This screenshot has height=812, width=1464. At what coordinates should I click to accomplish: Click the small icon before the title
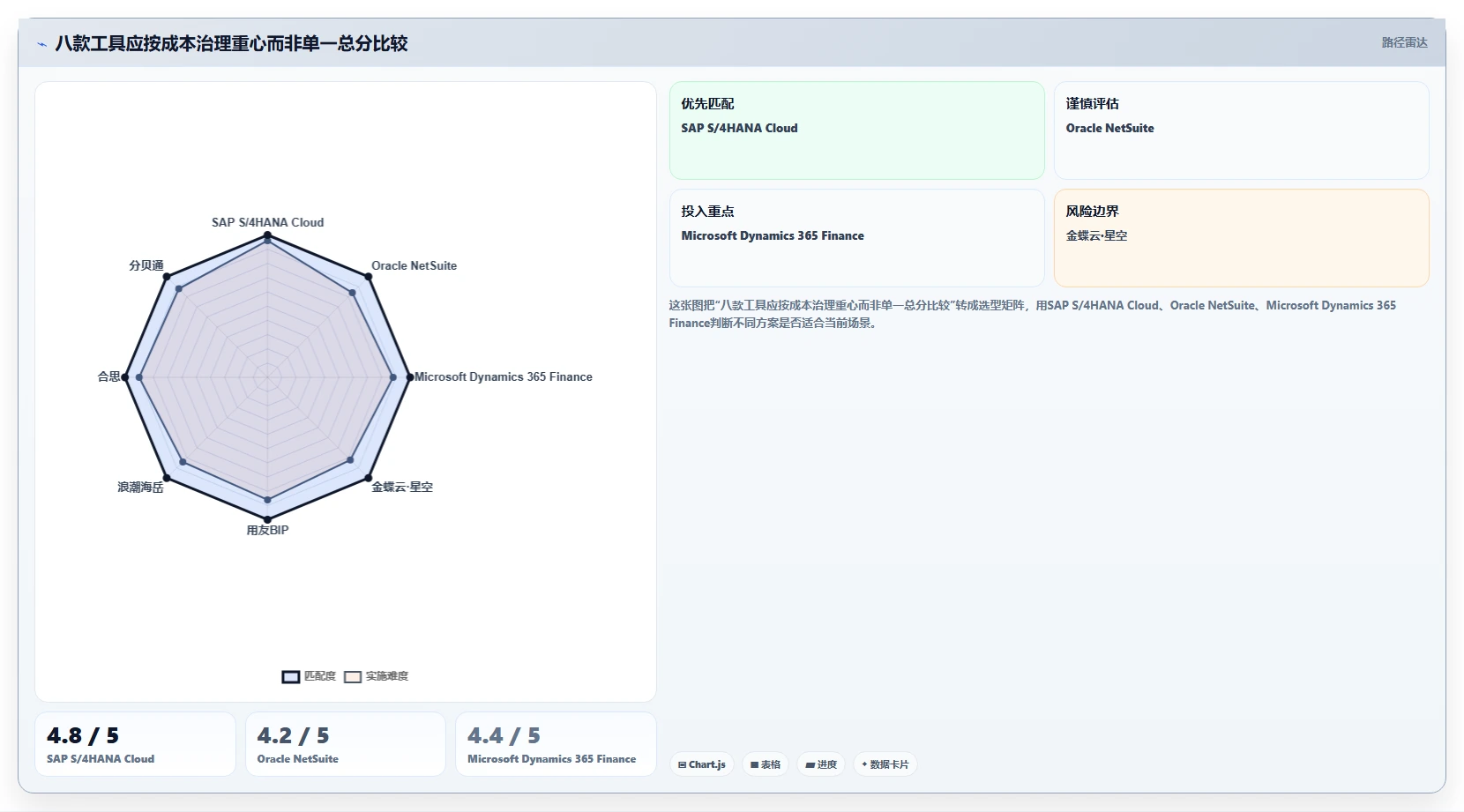41,44
